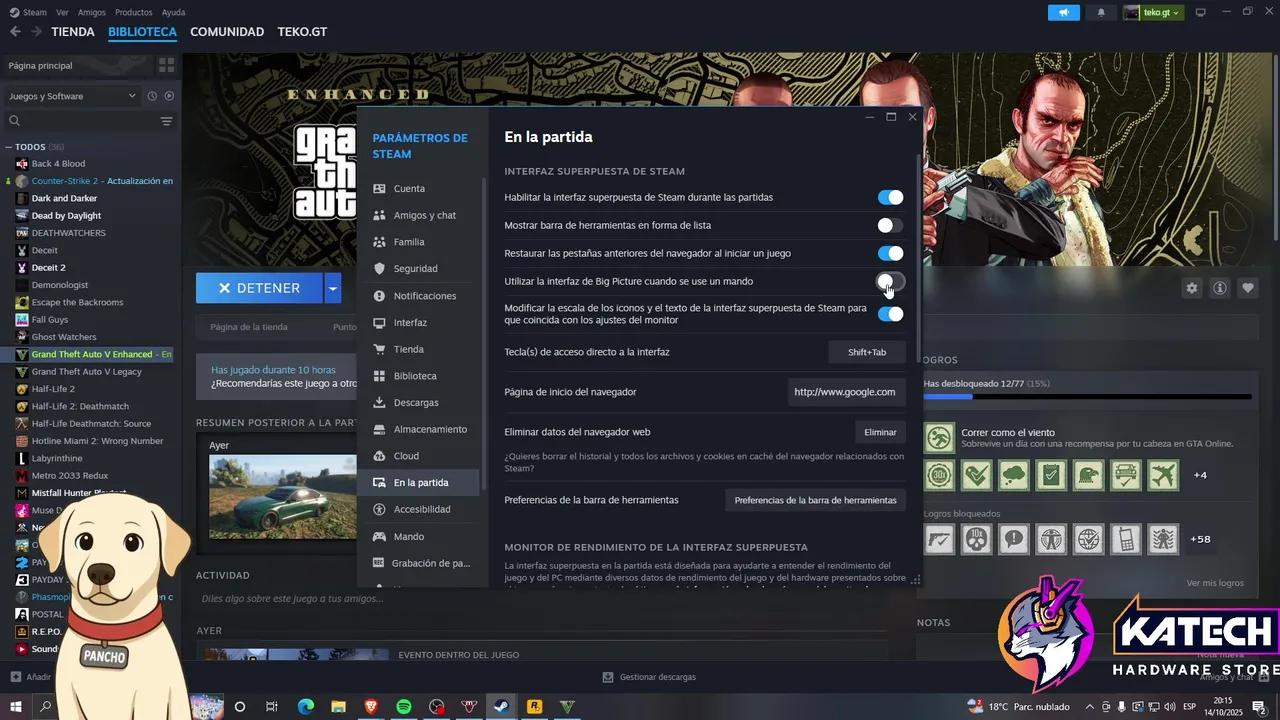Open the Amigos menu

click(x=92, y=12)
